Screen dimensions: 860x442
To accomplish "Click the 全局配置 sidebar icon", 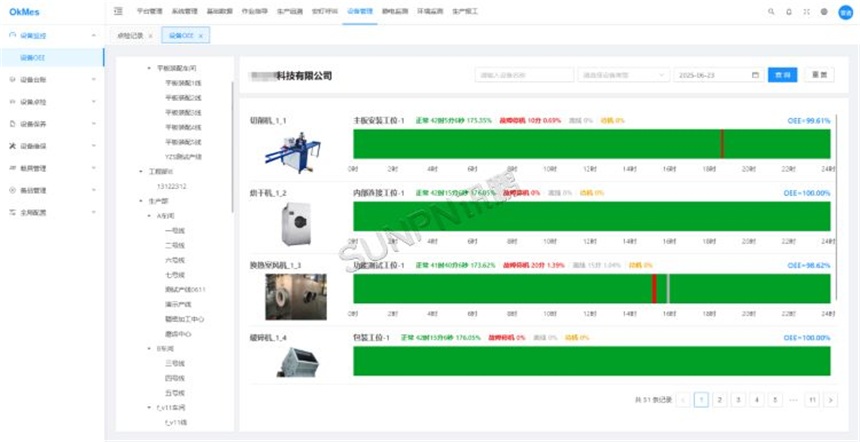I will (x=13, y=212).
